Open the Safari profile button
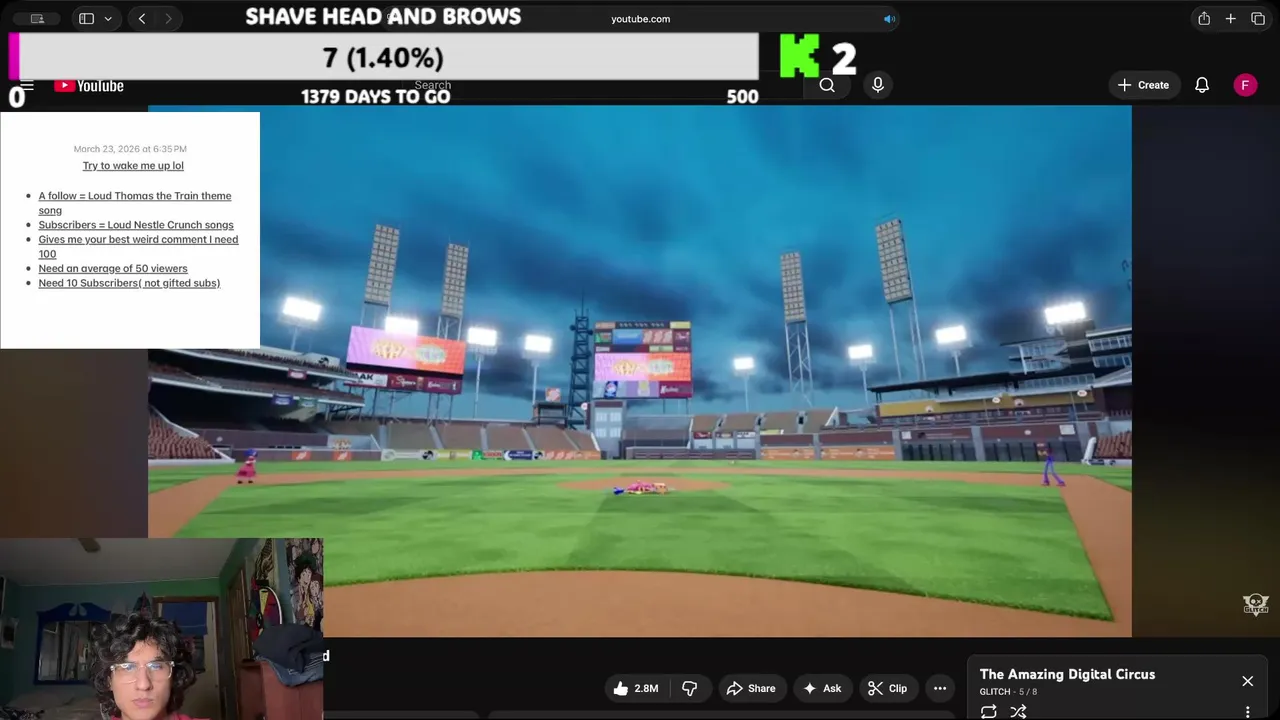The width and height of the screenshot is (1280, 720). coord(37,19)
